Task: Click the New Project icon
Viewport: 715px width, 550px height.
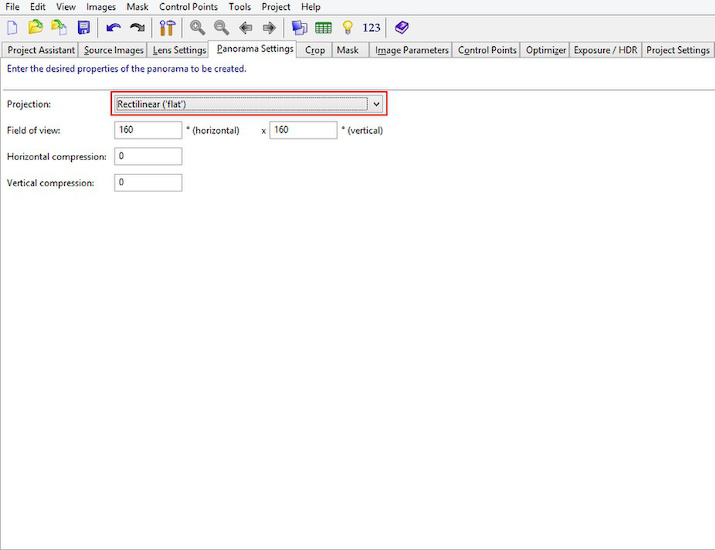Action: pyautogui.click(x=13, y=28)
